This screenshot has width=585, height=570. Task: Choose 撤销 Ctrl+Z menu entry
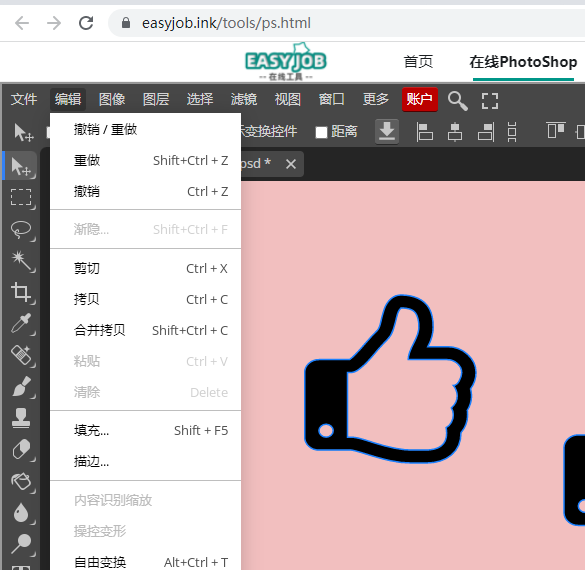(146, 191)
